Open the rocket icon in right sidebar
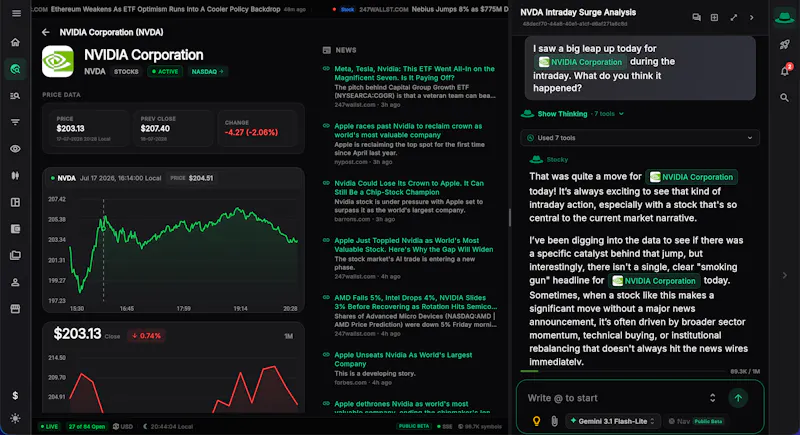The width and height of the screenshot is (800, 435). point(785,44)
